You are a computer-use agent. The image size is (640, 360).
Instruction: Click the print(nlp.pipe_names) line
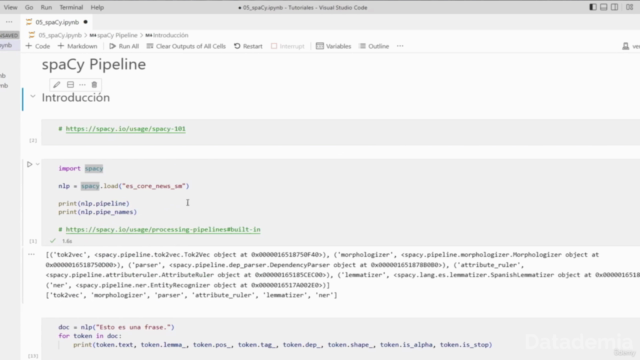coord(98,212)
